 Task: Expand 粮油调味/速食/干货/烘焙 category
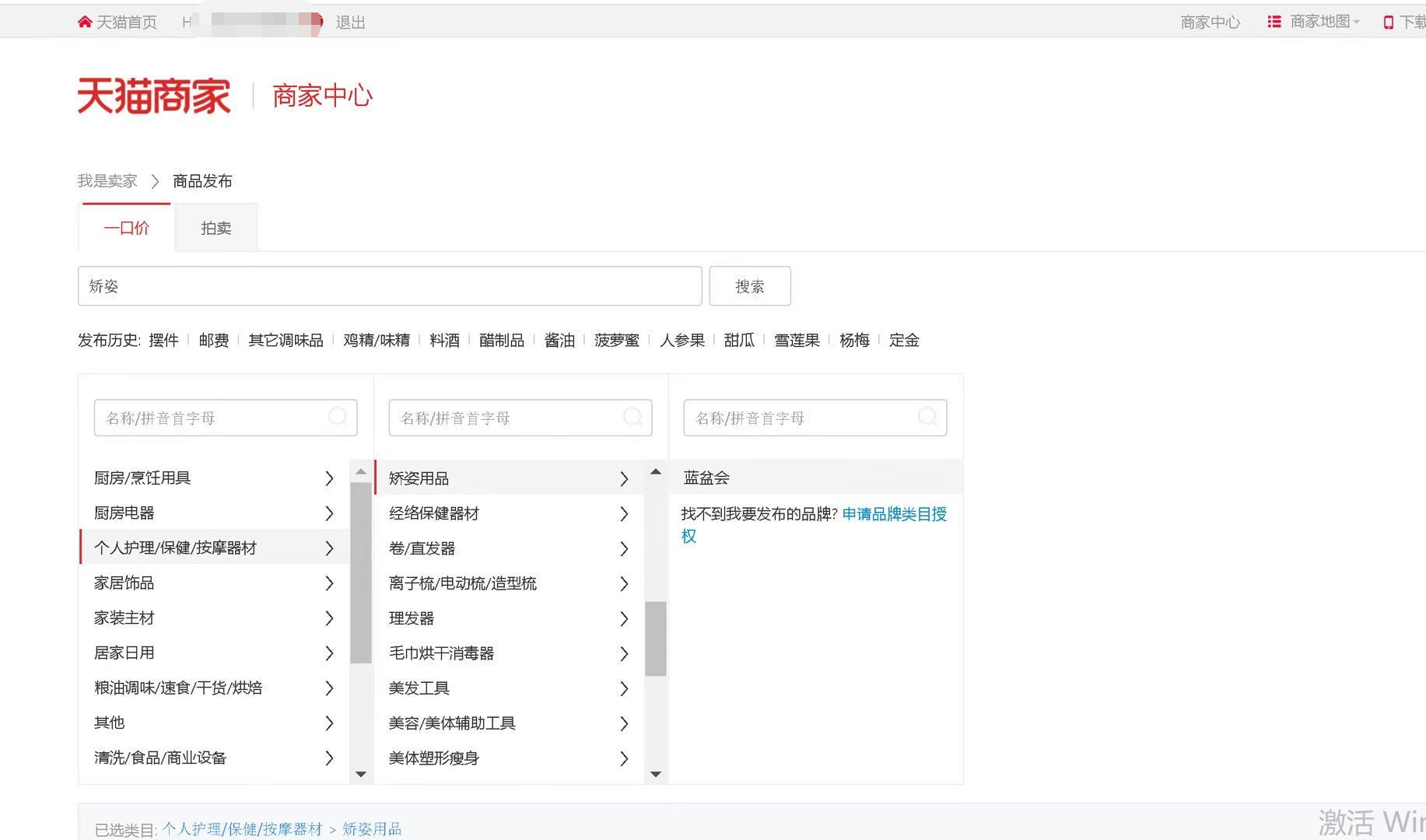click(x=329, y=688)
